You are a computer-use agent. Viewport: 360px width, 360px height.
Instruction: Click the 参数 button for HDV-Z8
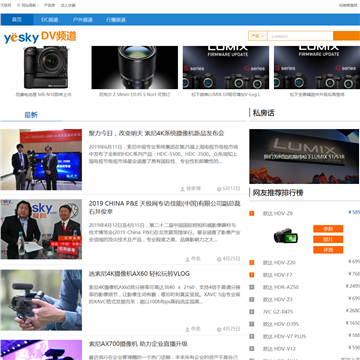[328, 229]
